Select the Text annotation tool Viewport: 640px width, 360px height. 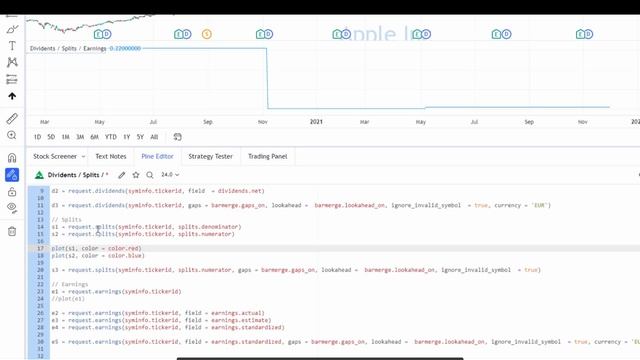coord(12,46)
